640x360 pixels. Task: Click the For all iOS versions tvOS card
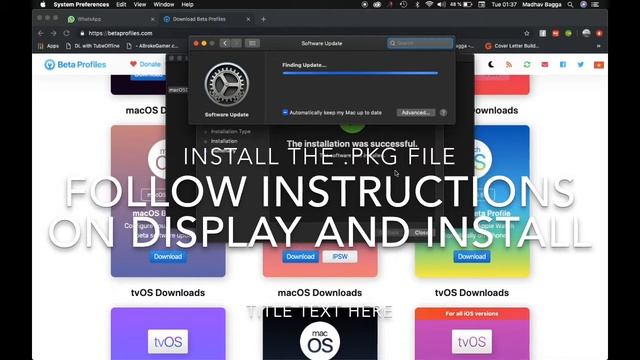(x=472, y=334)
